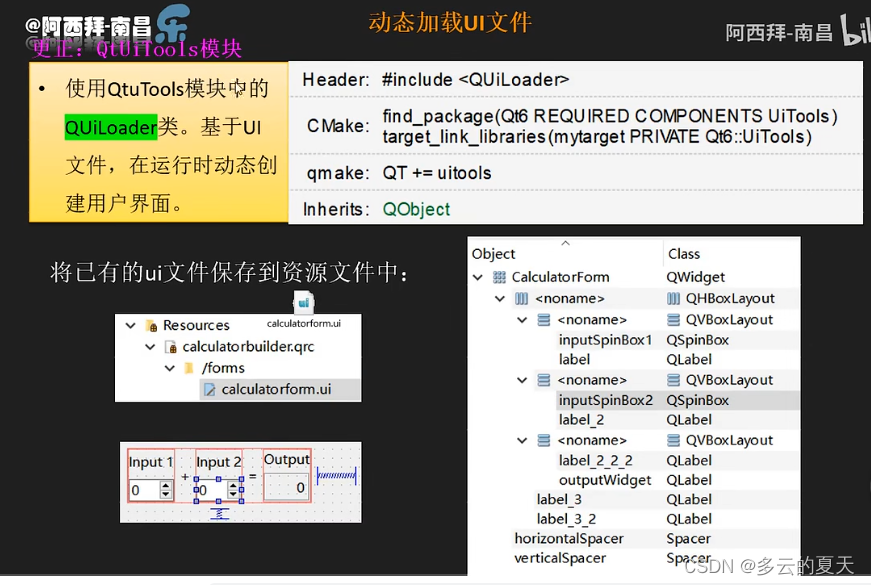Click the 'Input 2' label in the form
The image size is (871, 585).
tap(219, 462)
